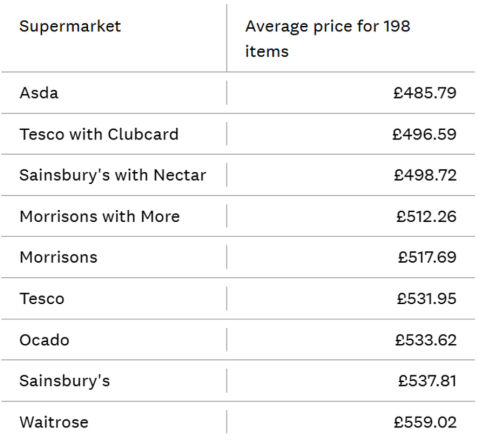Viewport: 479px width, 448px height.
Task: Click the £531.95 price value
Action: [x=426, y=299]
